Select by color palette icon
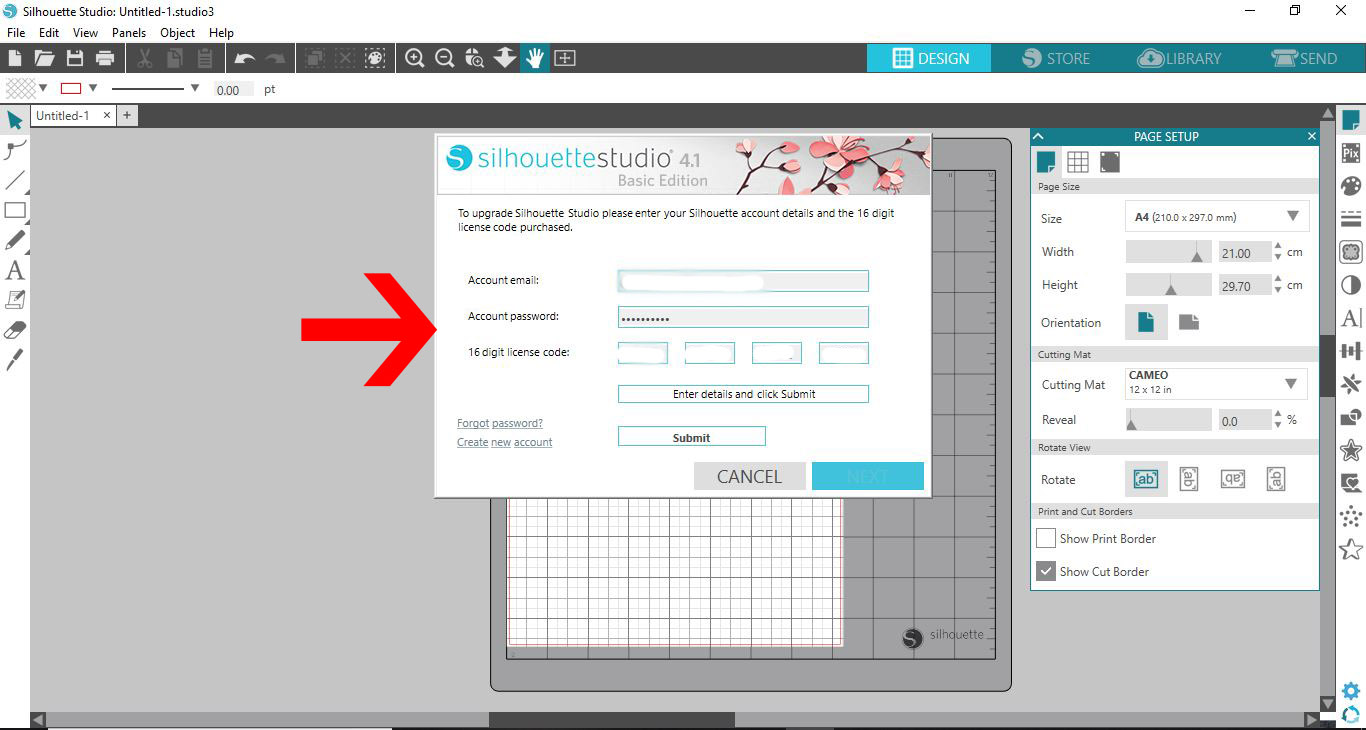Screen dimensions: 1366x730 point(375,58)
